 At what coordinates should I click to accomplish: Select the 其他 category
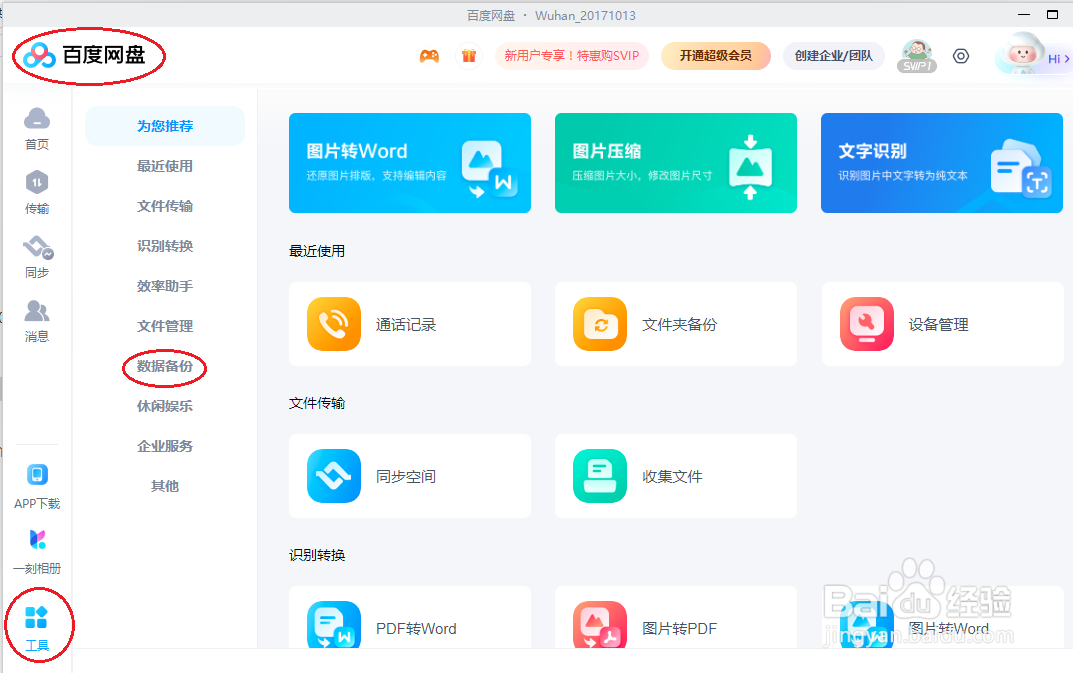[165, 486]
